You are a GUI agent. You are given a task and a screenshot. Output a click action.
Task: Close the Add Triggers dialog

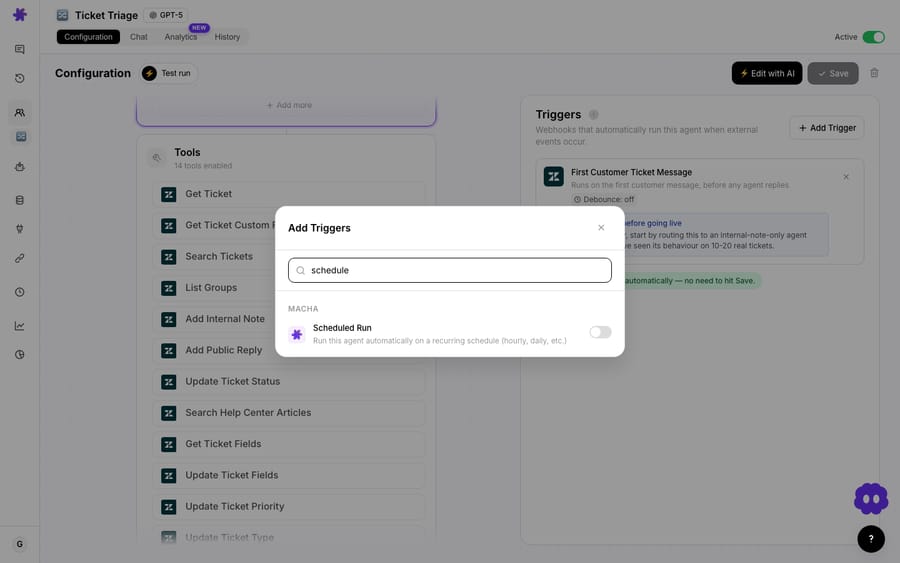tap(601, 228)
